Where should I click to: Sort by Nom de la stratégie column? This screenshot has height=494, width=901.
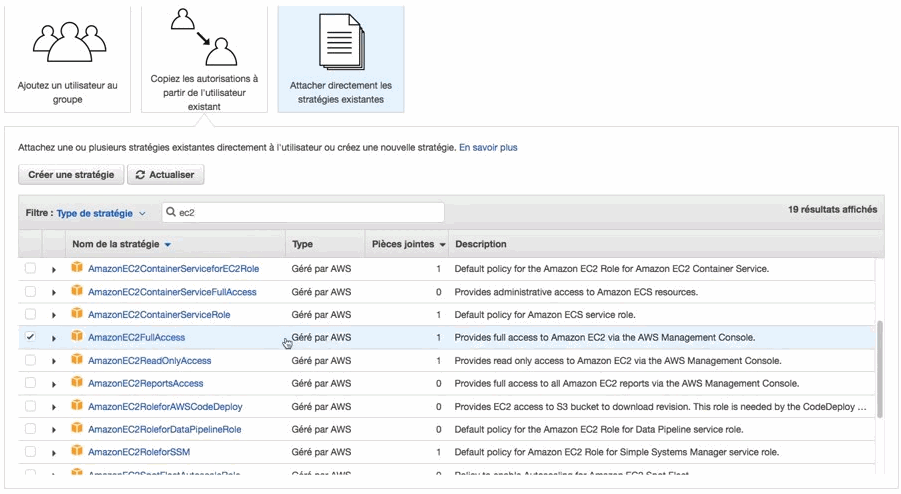[x=121, y=244]
